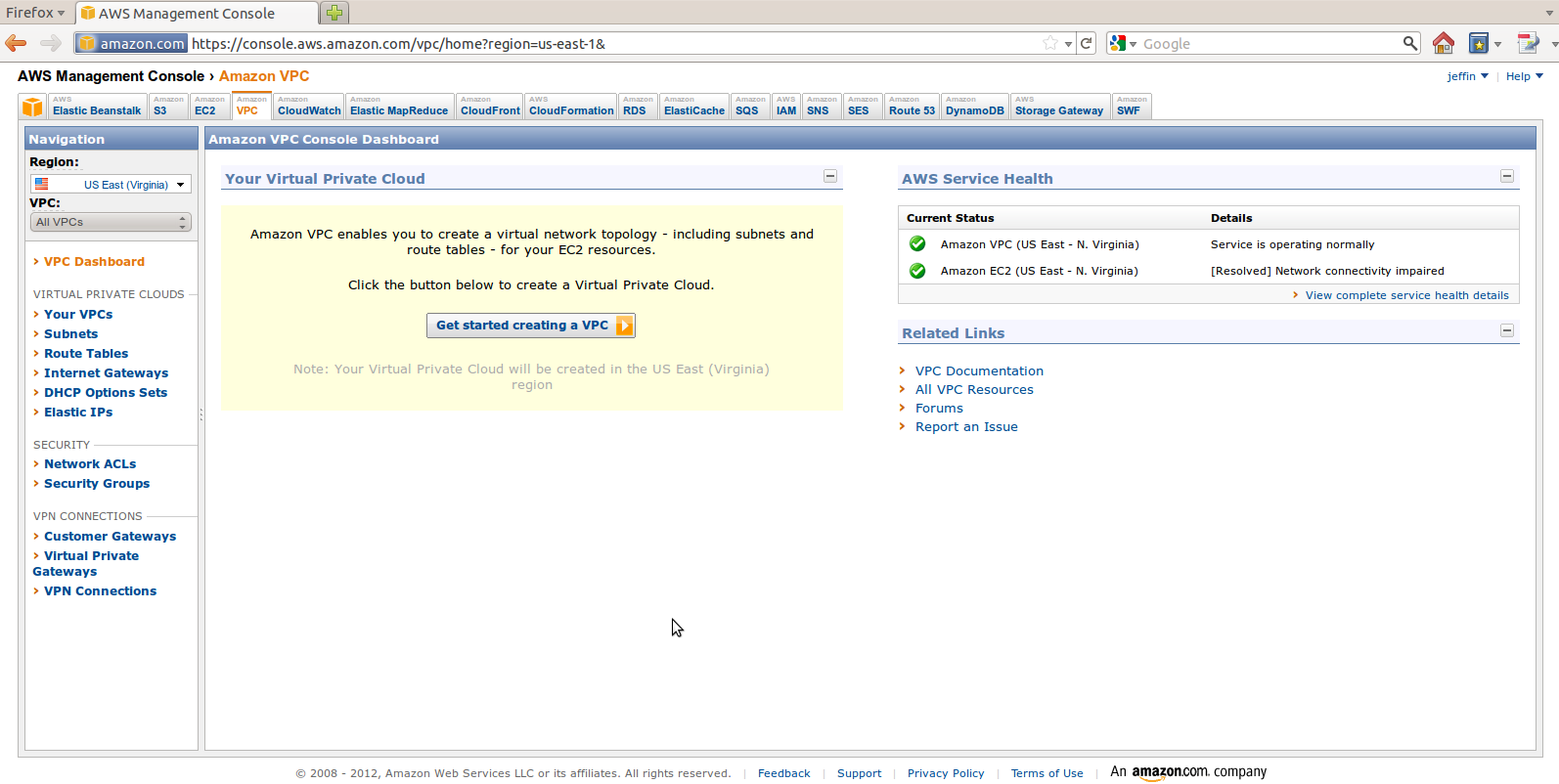Click Get started creating a VPC button
Screen dimensions: 1559x784
531,326
